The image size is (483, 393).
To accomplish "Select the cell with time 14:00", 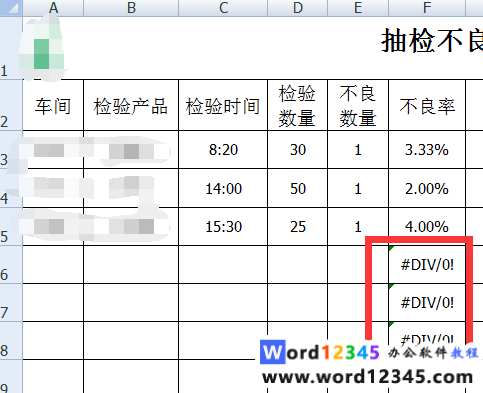I will 223,188.
